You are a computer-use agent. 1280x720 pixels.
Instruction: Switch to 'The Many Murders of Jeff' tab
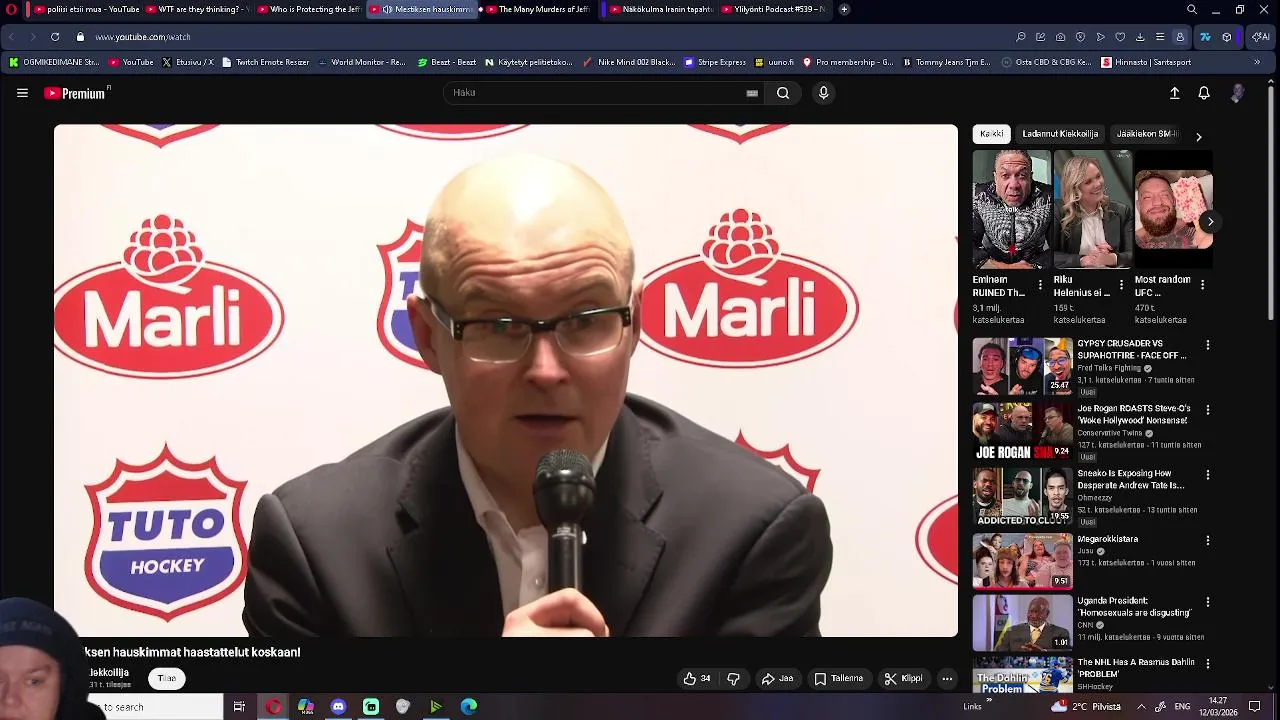pos(538,9)
